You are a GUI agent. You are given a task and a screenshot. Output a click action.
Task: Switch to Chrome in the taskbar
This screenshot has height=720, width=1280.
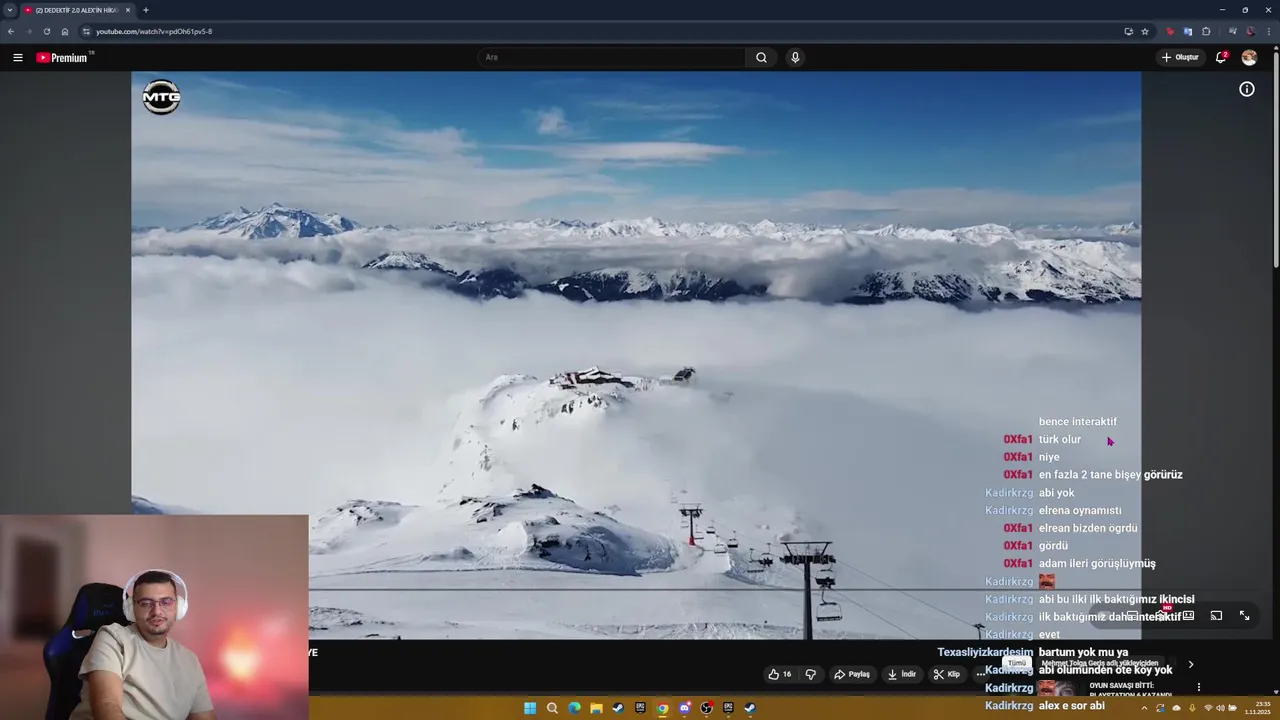(x=662, y=708)
